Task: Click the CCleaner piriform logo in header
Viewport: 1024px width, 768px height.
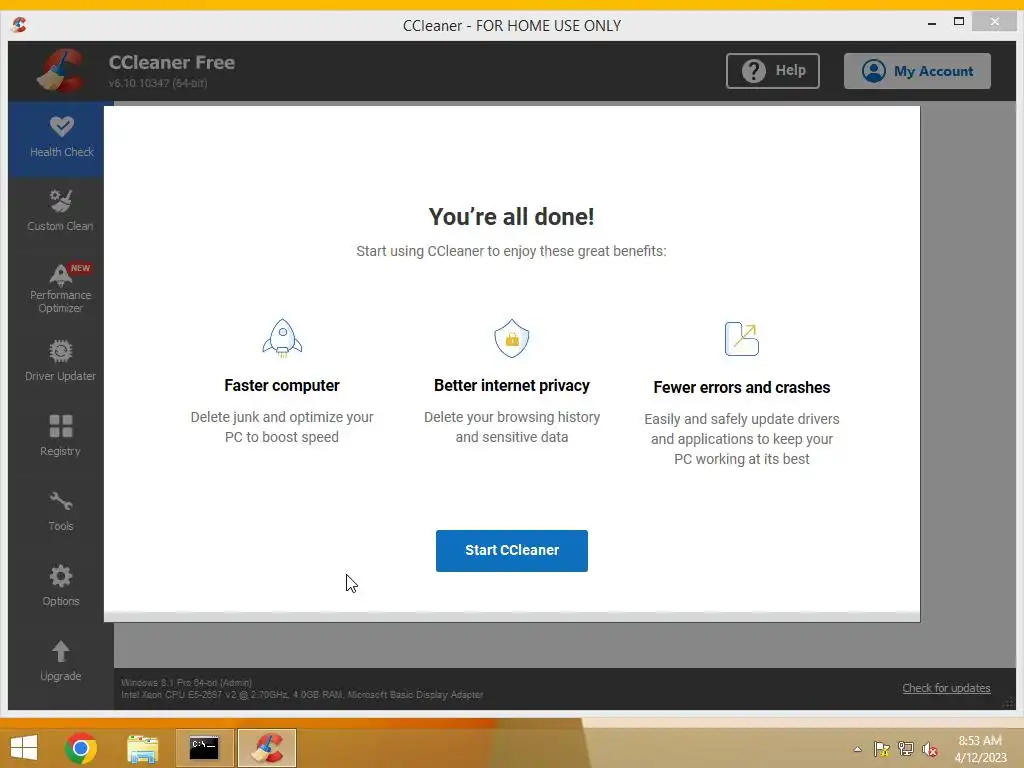Action: click(x=61, y=71)
